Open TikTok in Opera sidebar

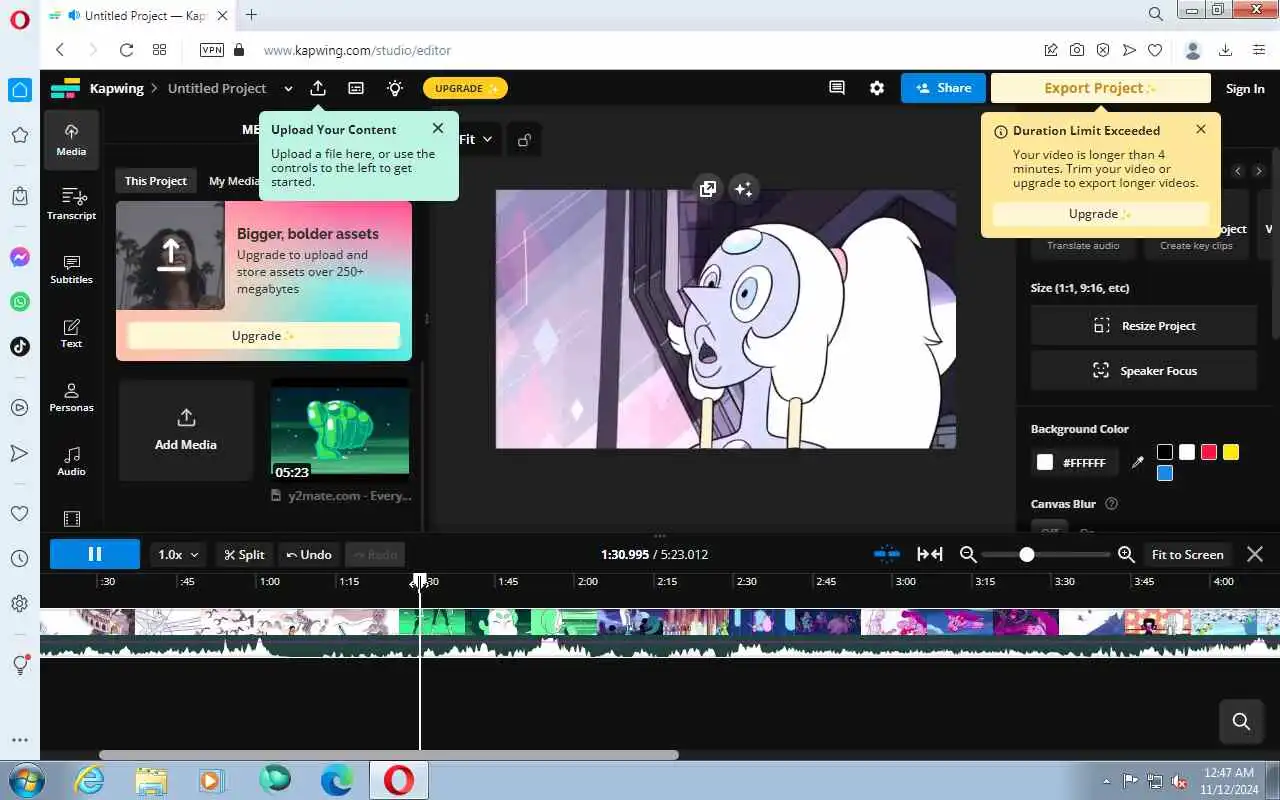[19, 346]
